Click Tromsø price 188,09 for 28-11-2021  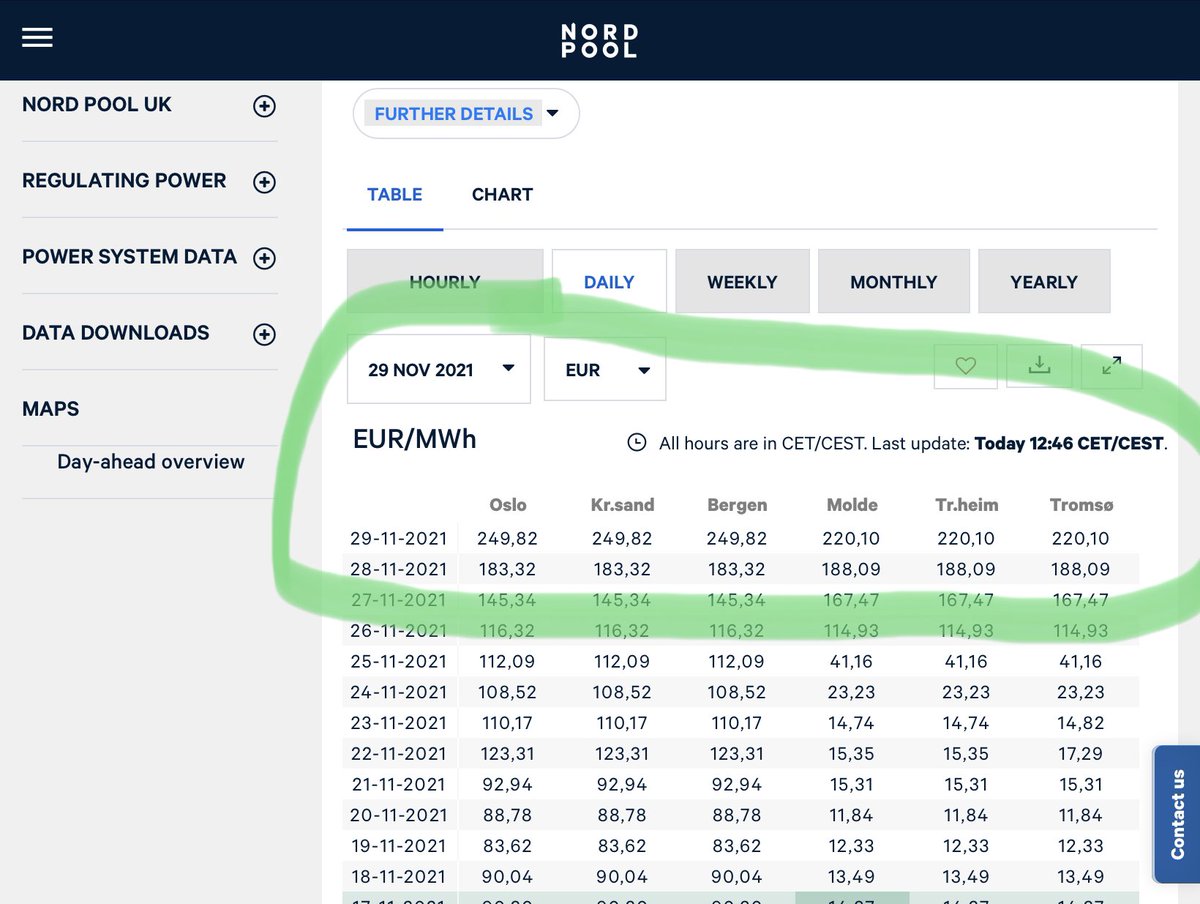pyautogui.click(x=1081, y=569)
